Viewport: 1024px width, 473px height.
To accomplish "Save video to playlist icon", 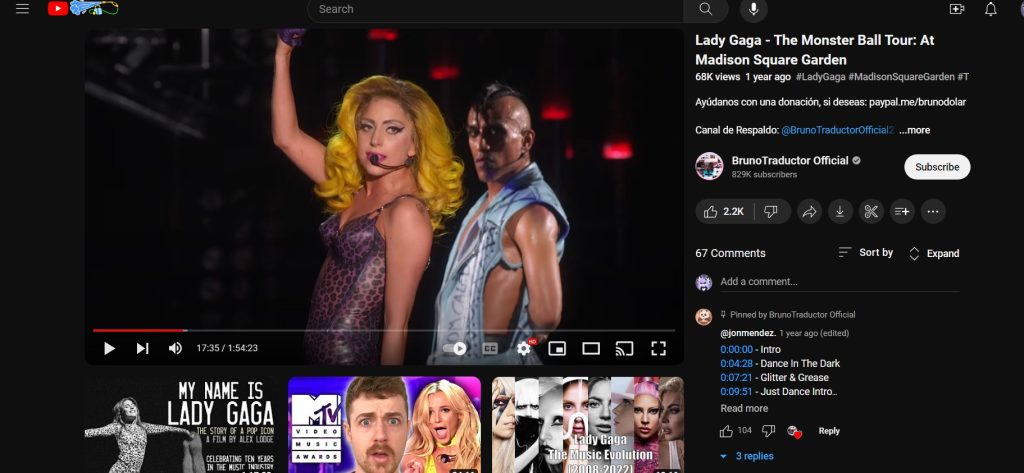I will (902, 212).
